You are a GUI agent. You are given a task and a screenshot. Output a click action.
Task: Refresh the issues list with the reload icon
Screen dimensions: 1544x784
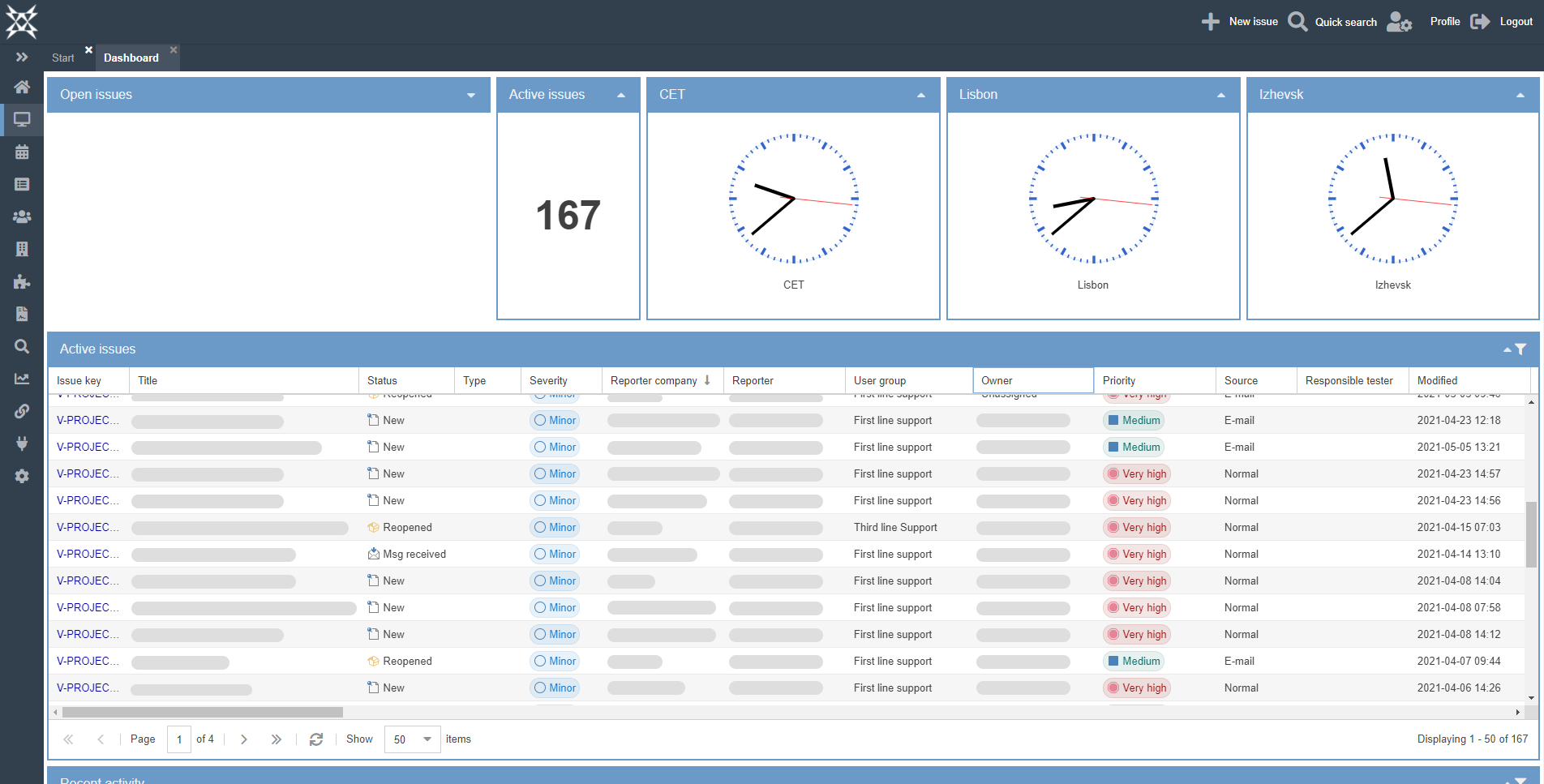click(316, 739)
